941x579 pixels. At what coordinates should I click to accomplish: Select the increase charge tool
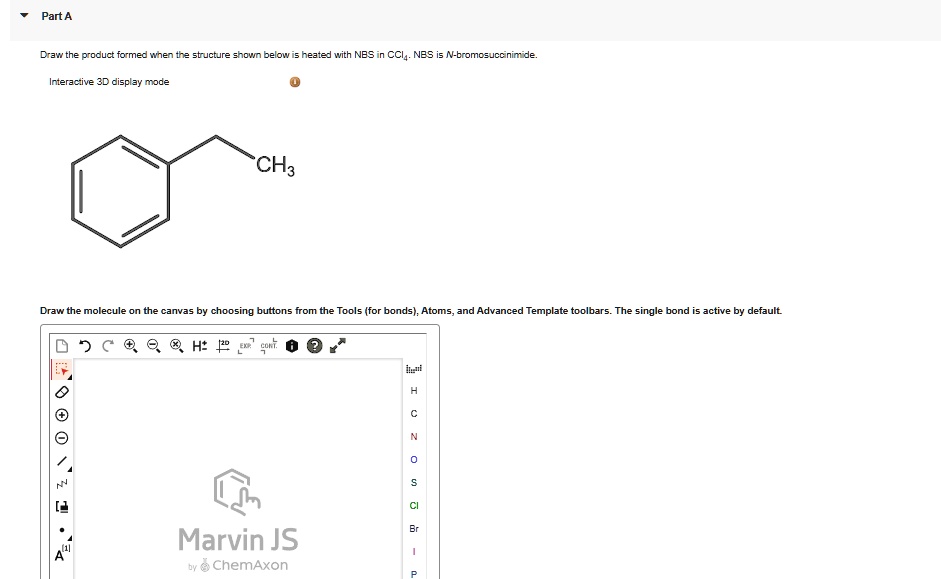[x=61, y=415]
